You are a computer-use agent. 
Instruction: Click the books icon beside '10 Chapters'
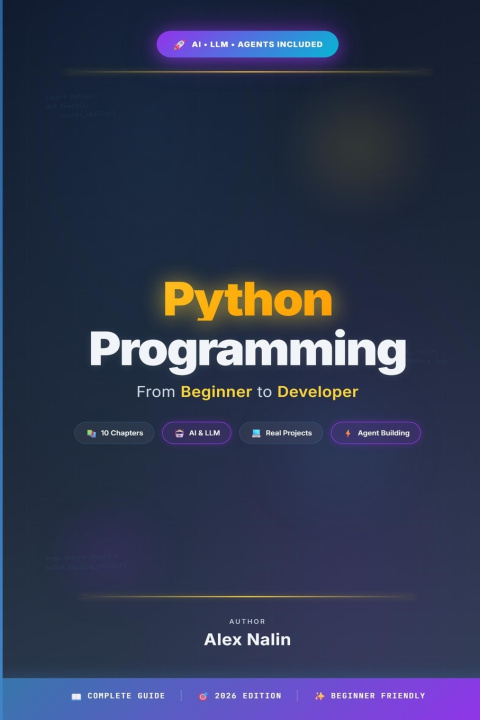pyautogui.click(x=91, y=433)
